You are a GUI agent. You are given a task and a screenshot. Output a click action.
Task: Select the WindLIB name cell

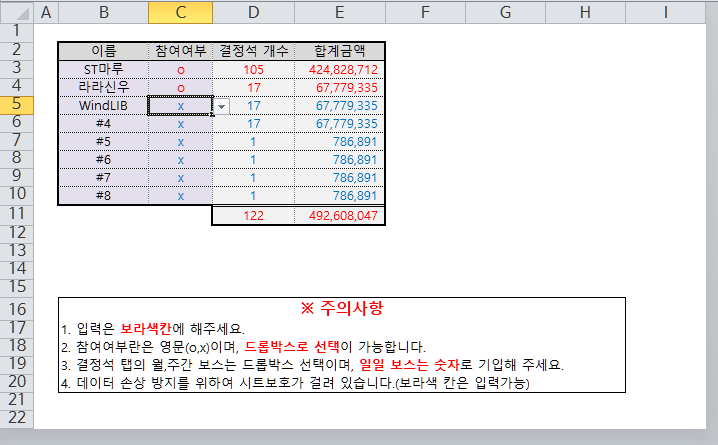coord(103,105)
